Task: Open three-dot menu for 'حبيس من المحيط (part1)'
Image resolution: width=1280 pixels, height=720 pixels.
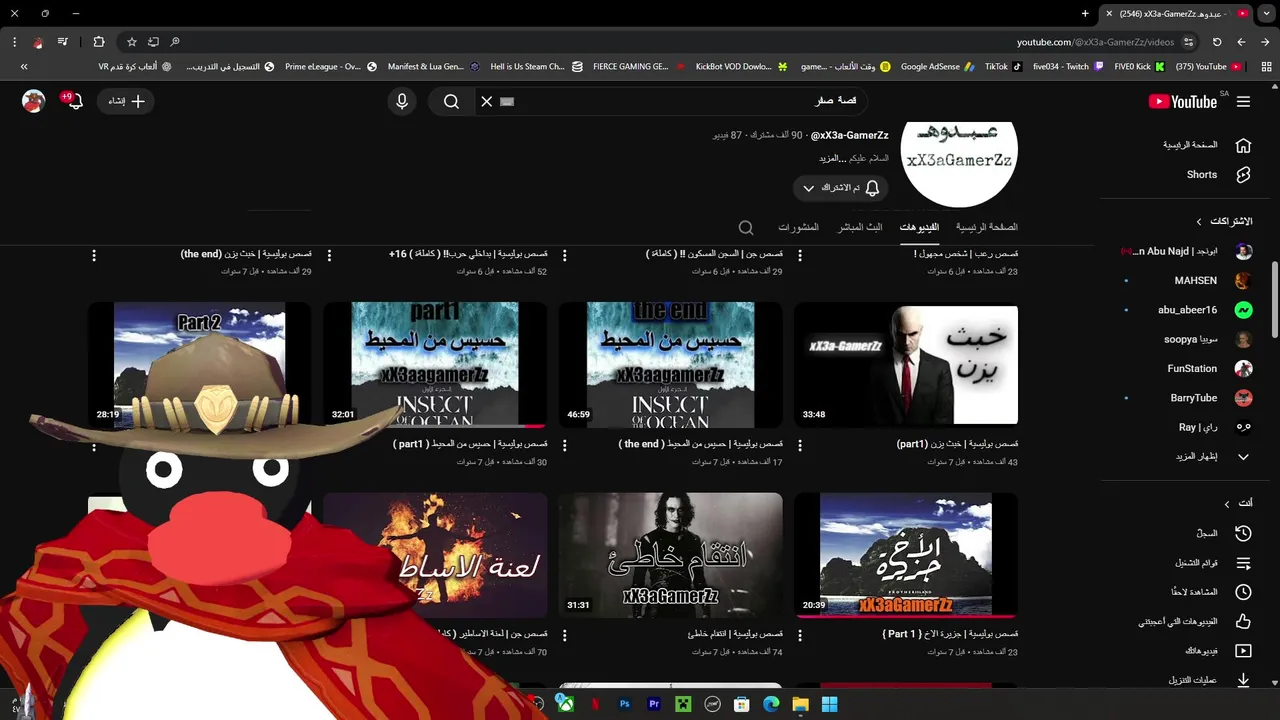Action: (329, 446)
